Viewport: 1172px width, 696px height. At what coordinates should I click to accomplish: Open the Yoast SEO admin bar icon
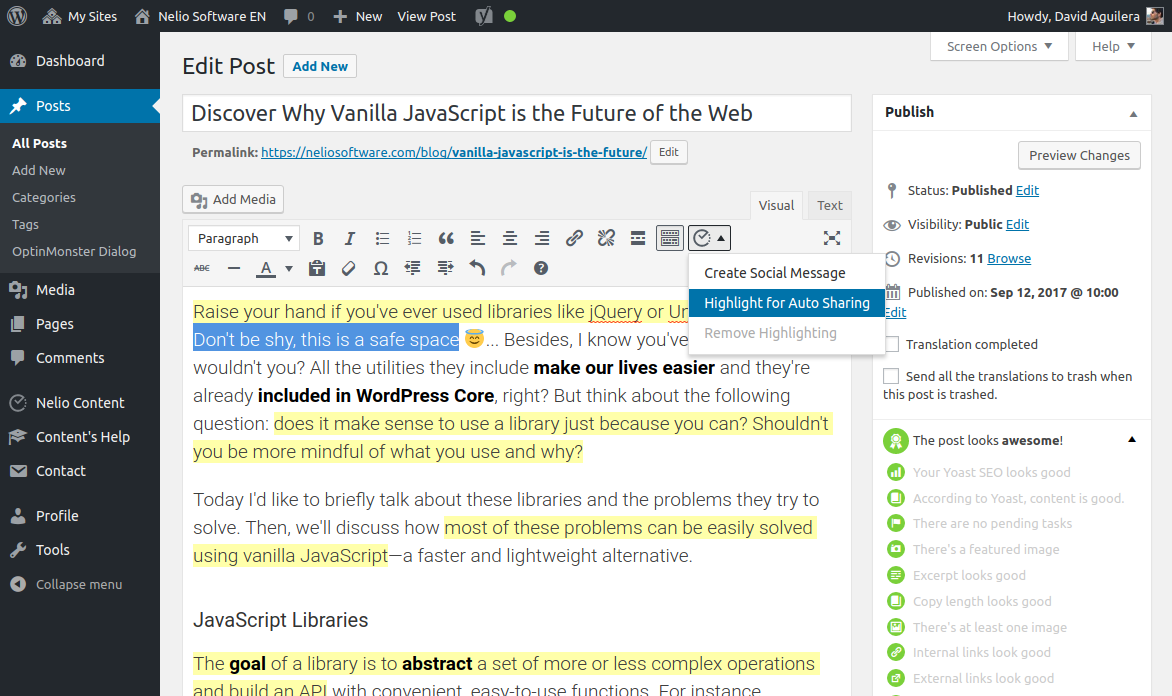click(x=484, y=16)
